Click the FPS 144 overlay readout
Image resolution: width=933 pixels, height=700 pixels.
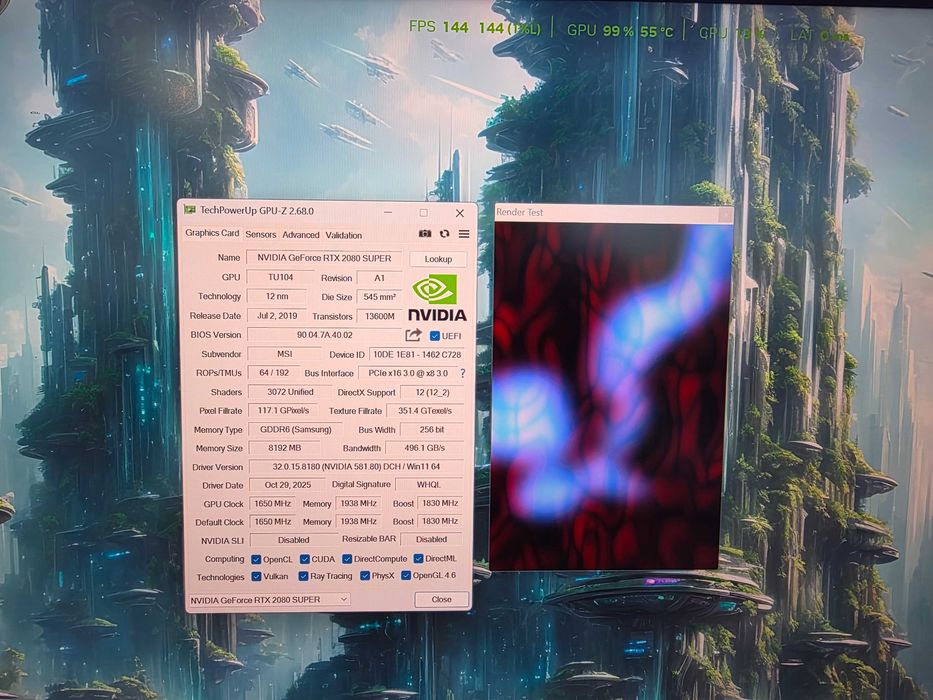(x=474, y=27)
